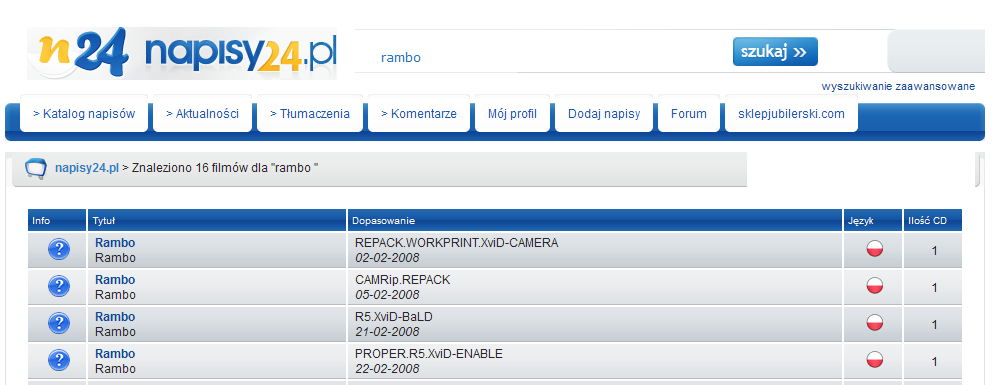997x385 pixels.
Task: Click Polish flag in REPACK.WORKPRINT.XviD-CAMERA row
Action: point(875,248)
